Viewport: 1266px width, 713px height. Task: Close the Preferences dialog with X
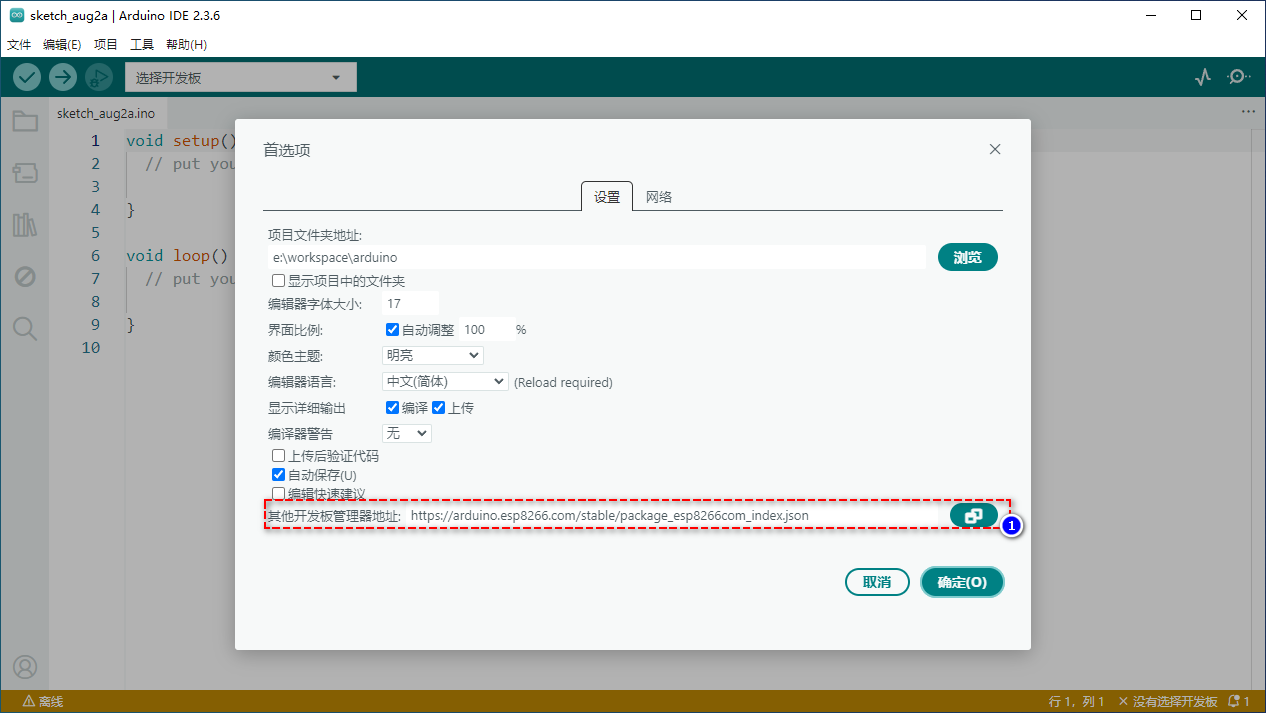995,149
